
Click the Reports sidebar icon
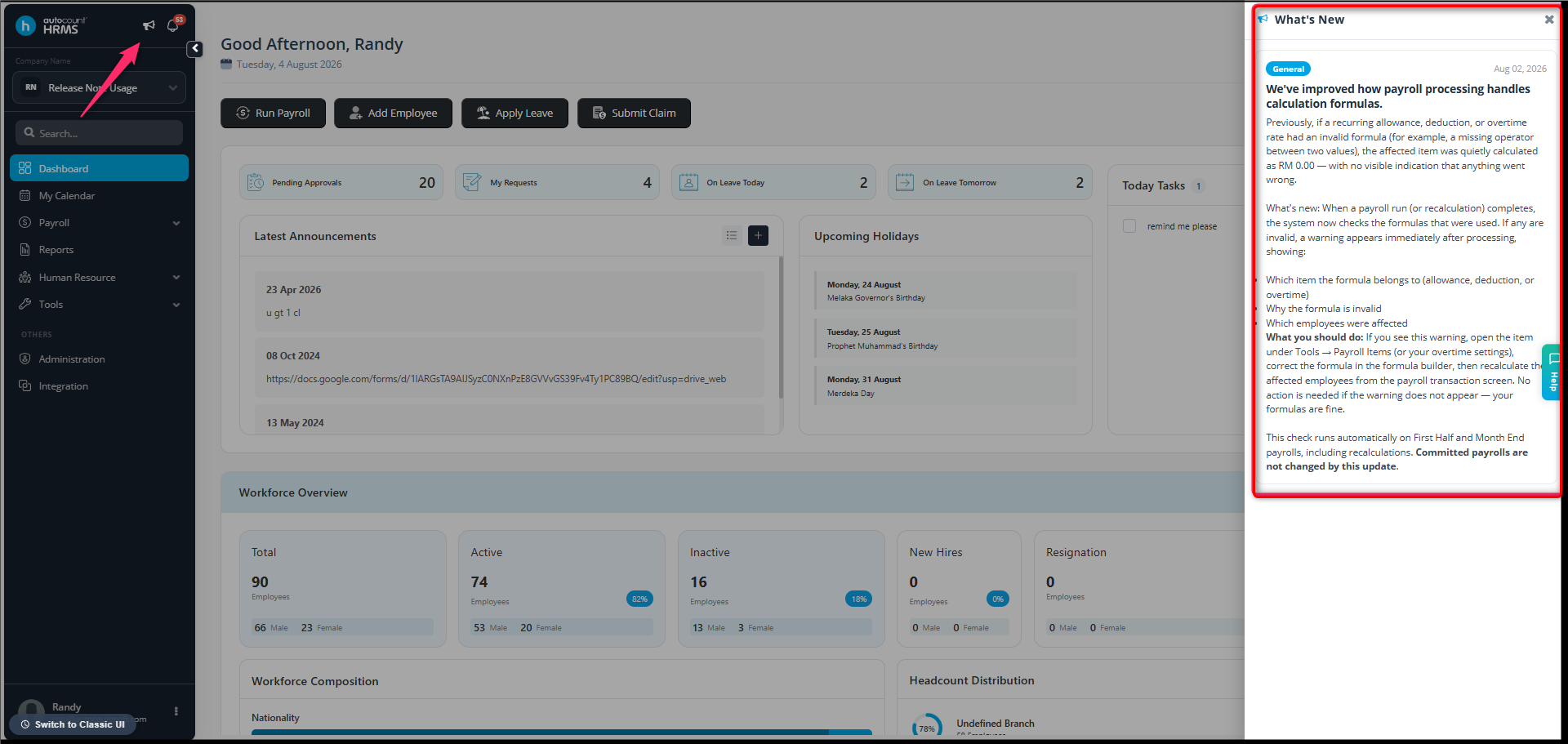click(25, 250)
